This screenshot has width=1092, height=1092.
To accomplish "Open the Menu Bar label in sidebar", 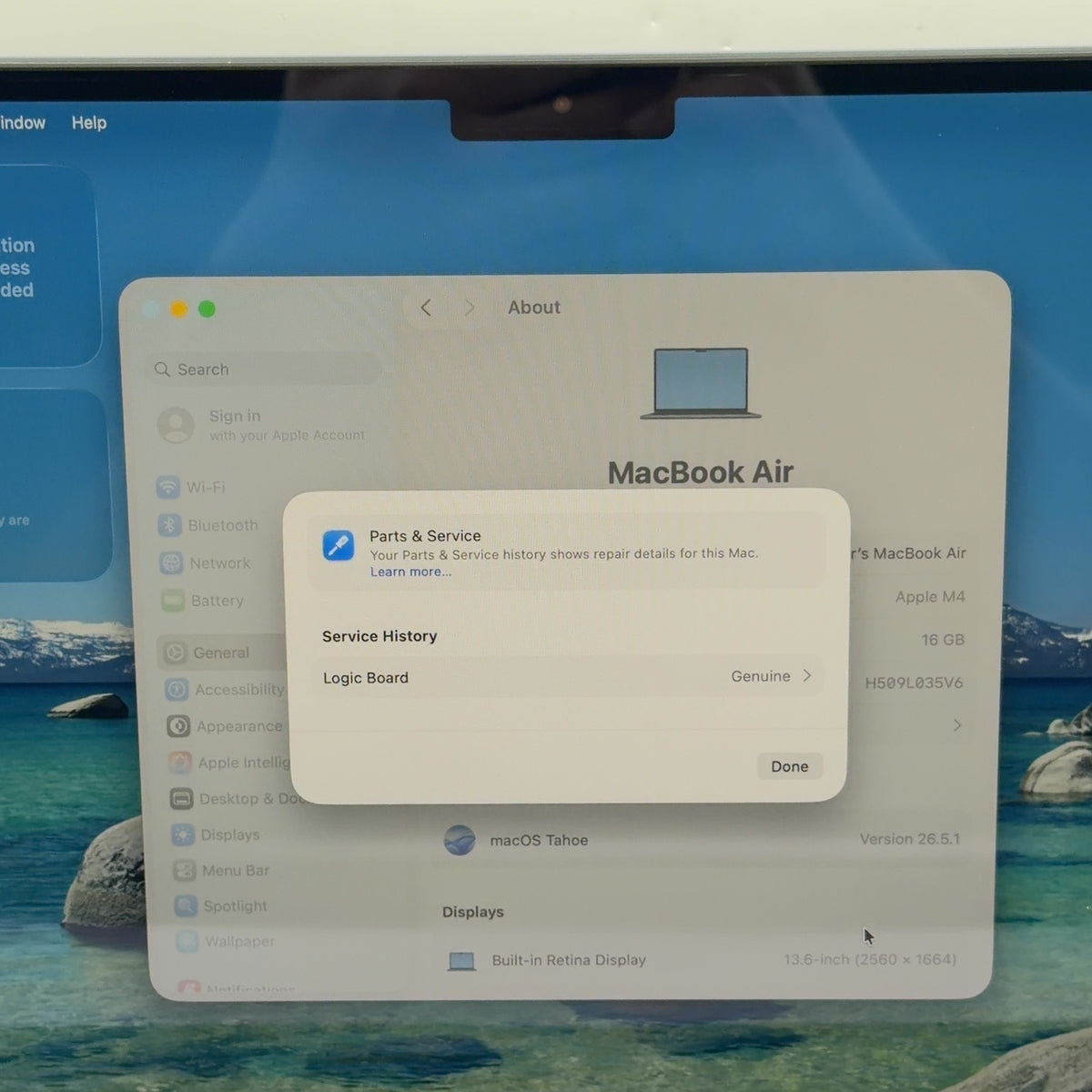I will click(x=236, y=871).
